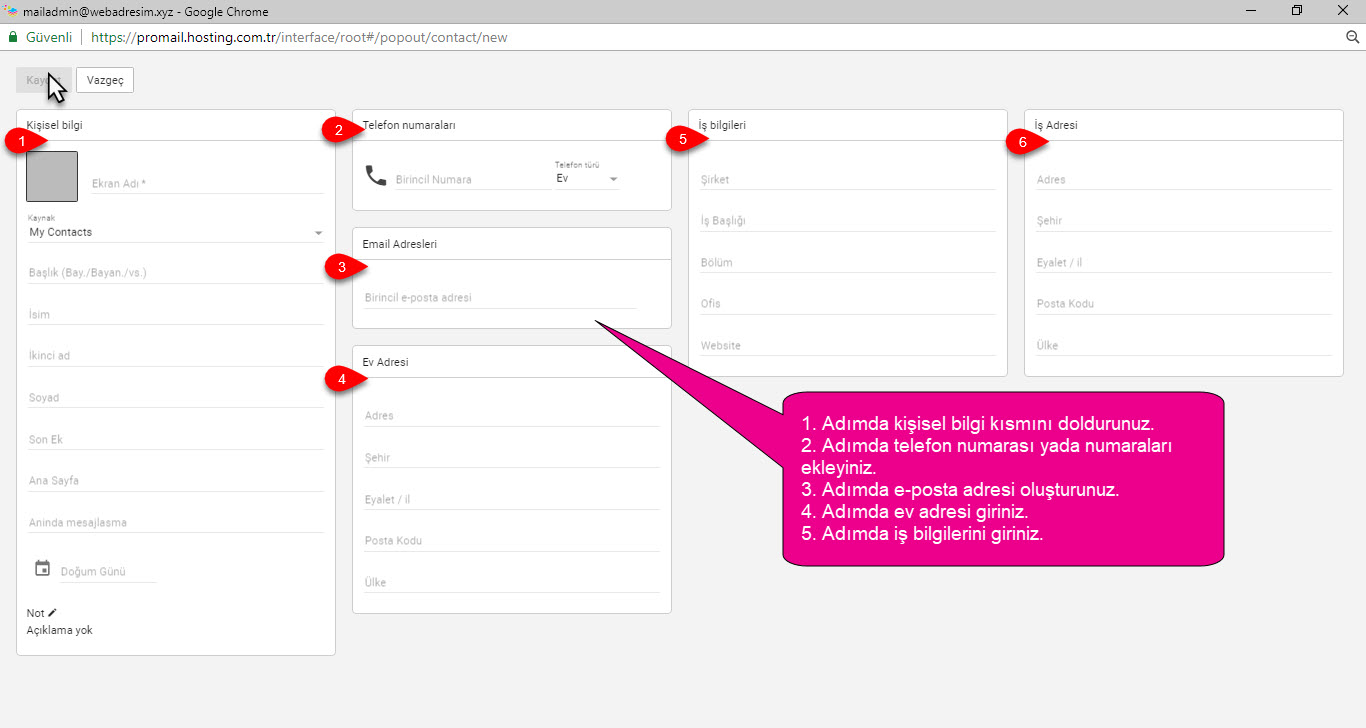Select the Şirket field in İş bilgileri
1366x728 pixels.
pyautogui.click(x=848, y=179)
